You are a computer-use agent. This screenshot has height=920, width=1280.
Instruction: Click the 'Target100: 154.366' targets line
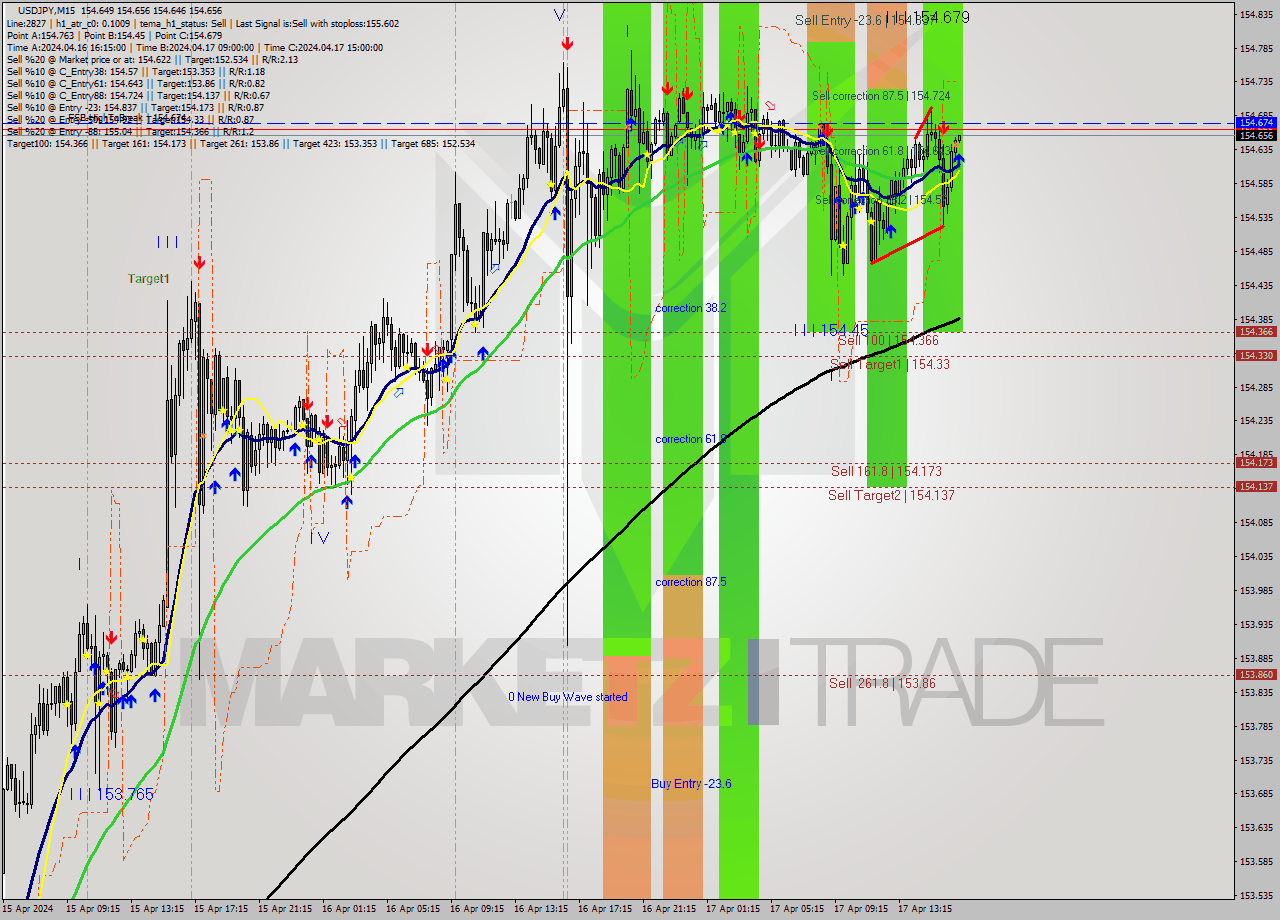coord(240,144)
